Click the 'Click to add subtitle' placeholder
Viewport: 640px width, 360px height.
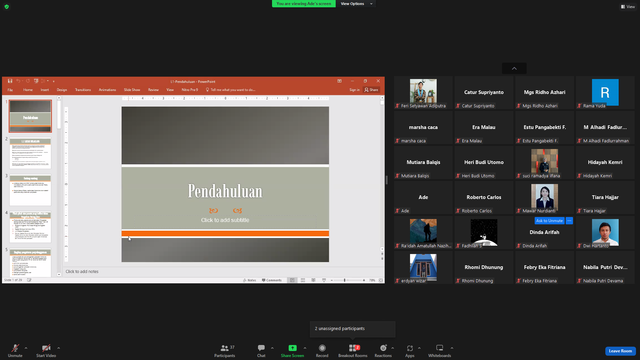tap(225, 220)
